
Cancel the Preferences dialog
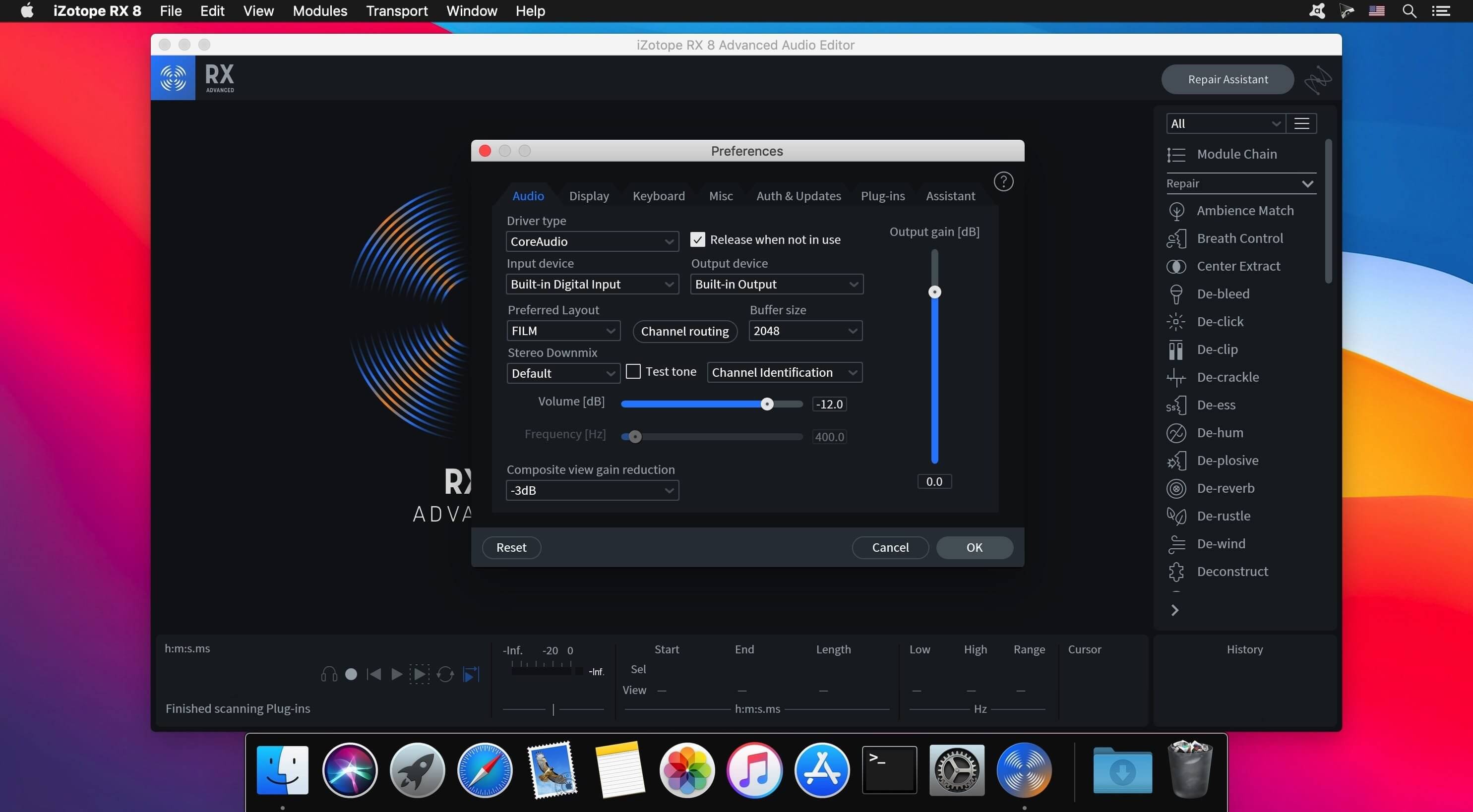tap(890, 547)
